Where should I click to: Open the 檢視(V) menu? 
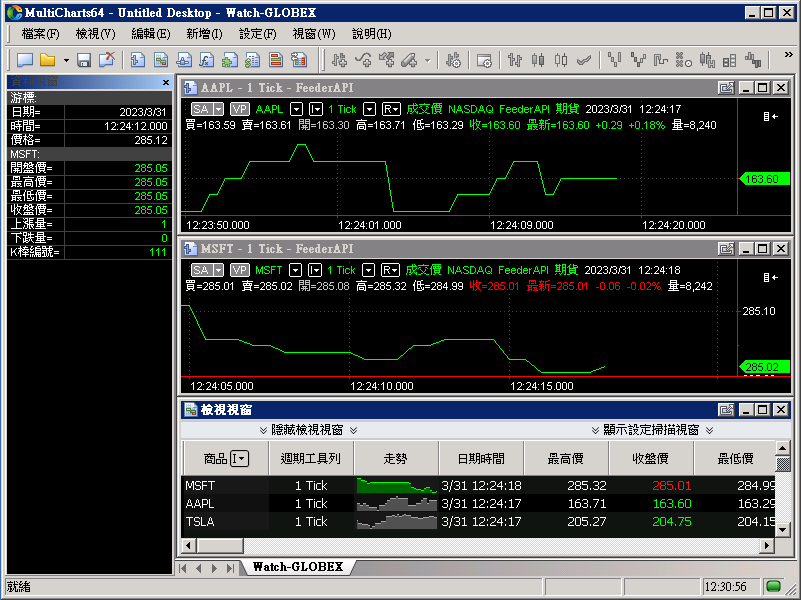pyautogui.click(x=96, y=34)
